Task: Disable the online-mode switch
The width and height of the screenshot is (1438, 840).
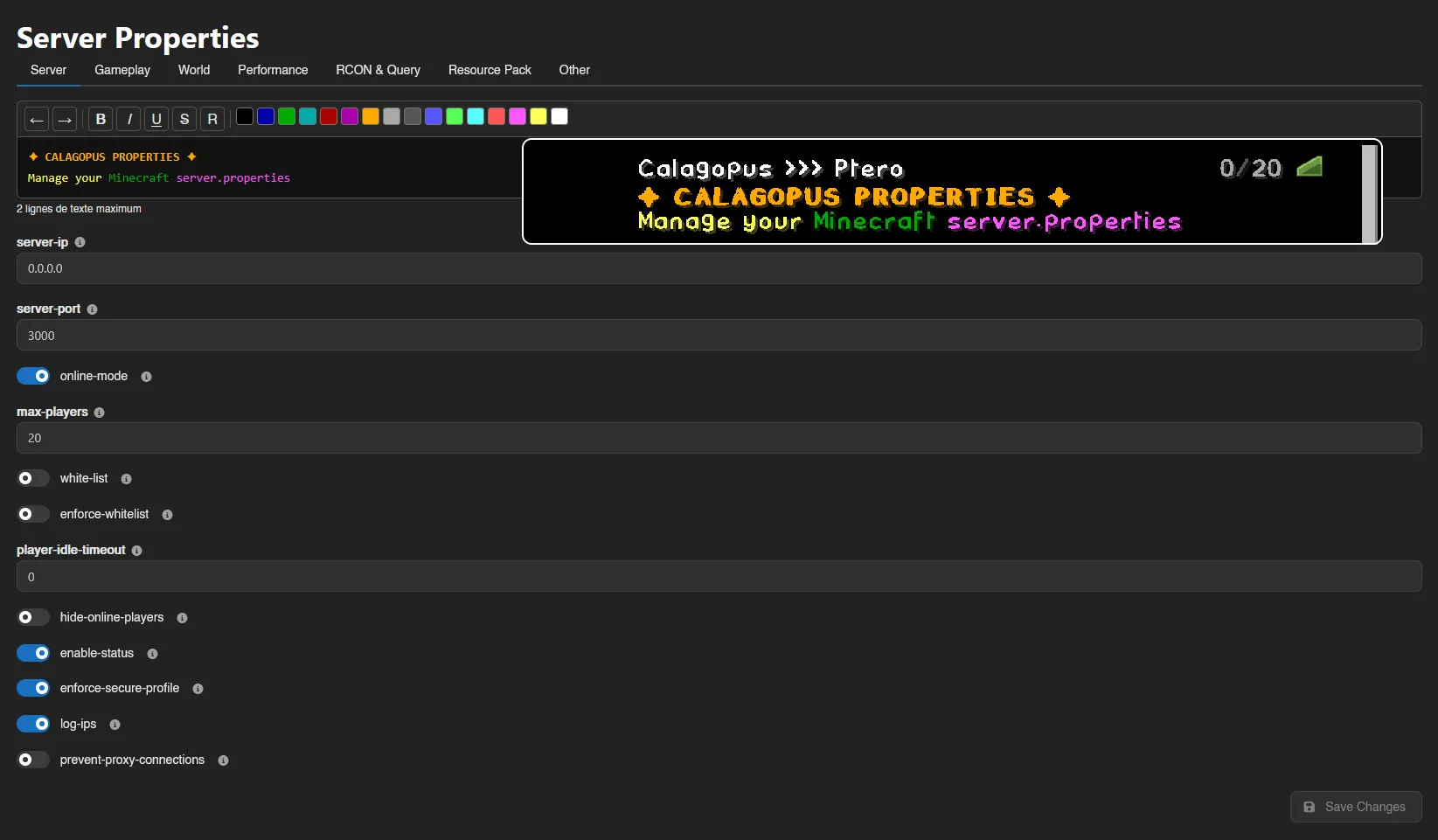Action: (33, 376)
